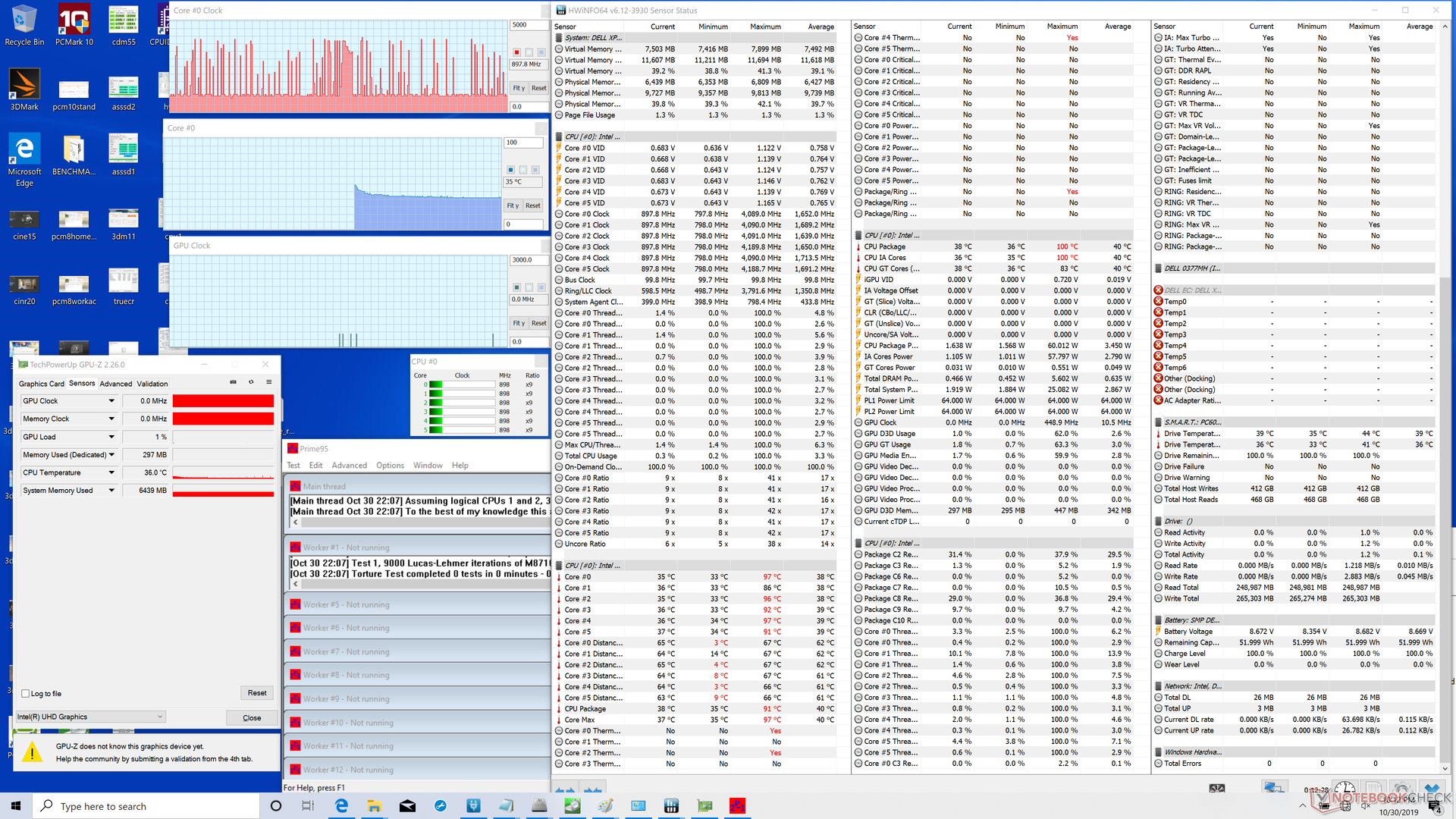Viewport: 1456px width, 819px height.
Task: Click the Prime95 icon in the taskbar
Action: point(737,805)
